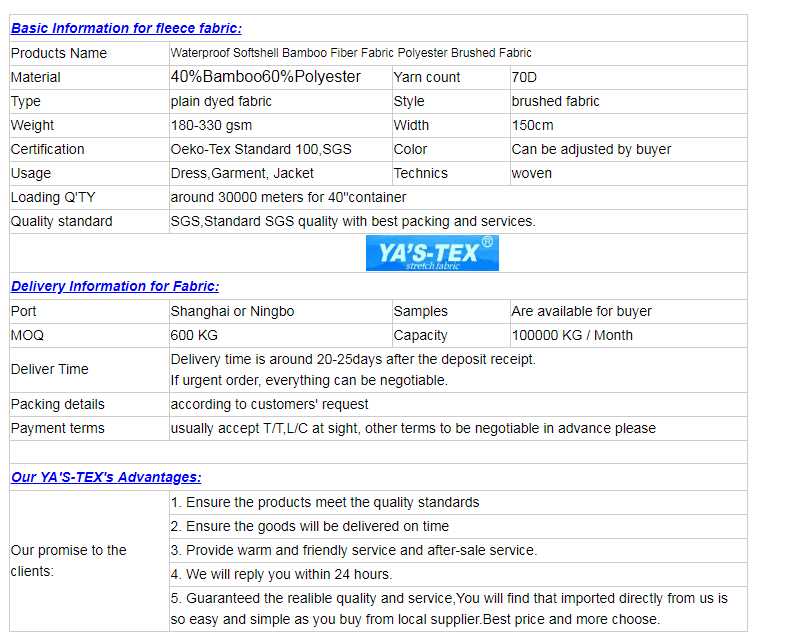This screenshot has height=642, width=798.
Task: Click the yarn count value '70D'
Action: (x=525, y=77)
